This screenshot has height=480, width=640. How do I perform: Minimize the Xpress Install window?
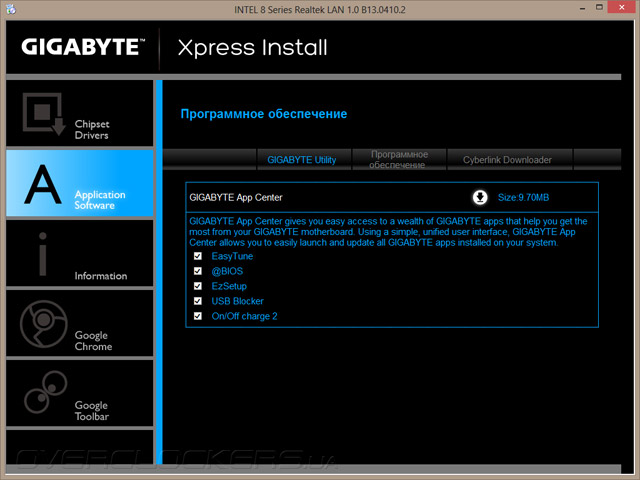click(x=582, y=8)
